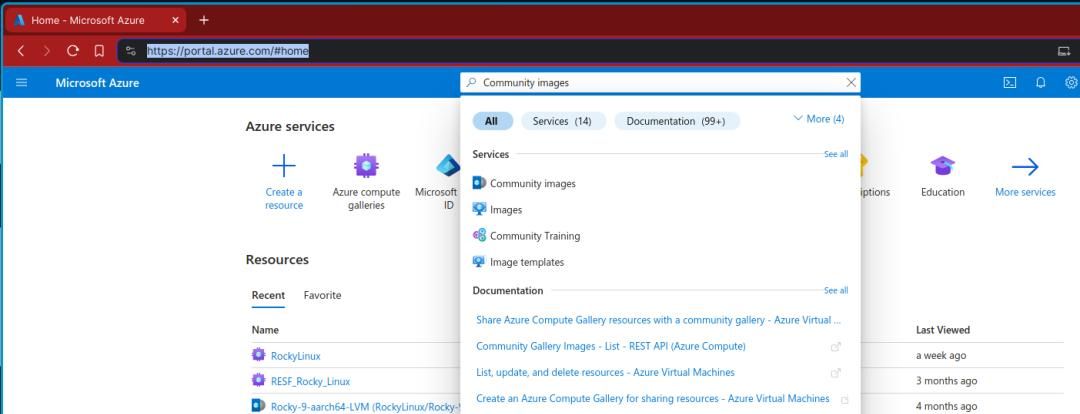The height and width of the screenshot is (414, 1080).
Task: Open the Microsoft Entra ID icon
Action: pyautogui.click(x=448, y=166)
